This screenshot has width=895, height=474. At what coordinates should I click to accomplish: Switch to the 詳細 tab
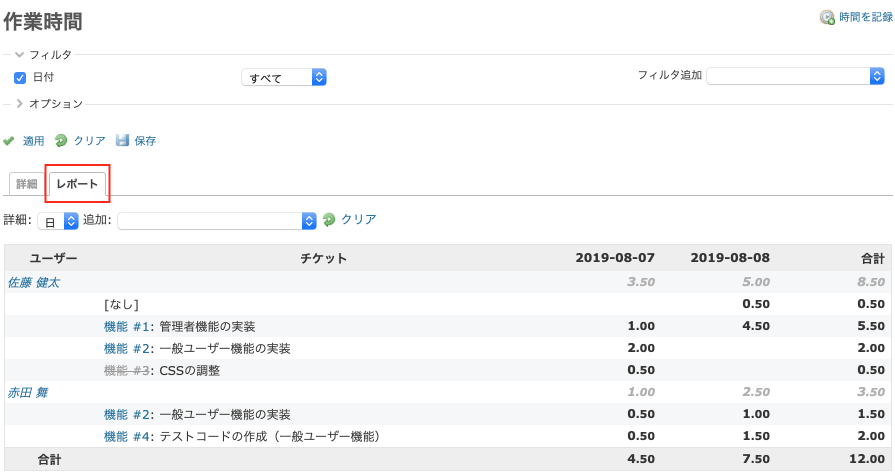(26, 184)
